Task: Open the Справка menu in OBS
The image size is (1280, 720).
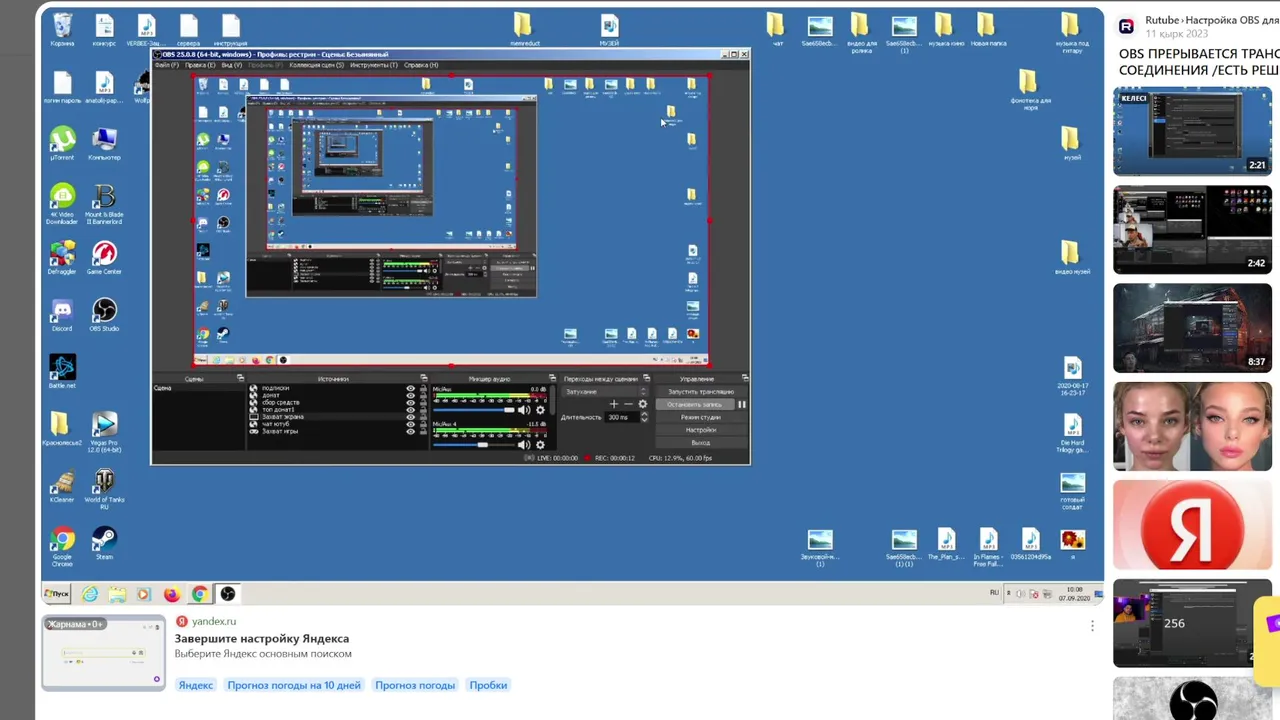Action: [x=421, y=65]
